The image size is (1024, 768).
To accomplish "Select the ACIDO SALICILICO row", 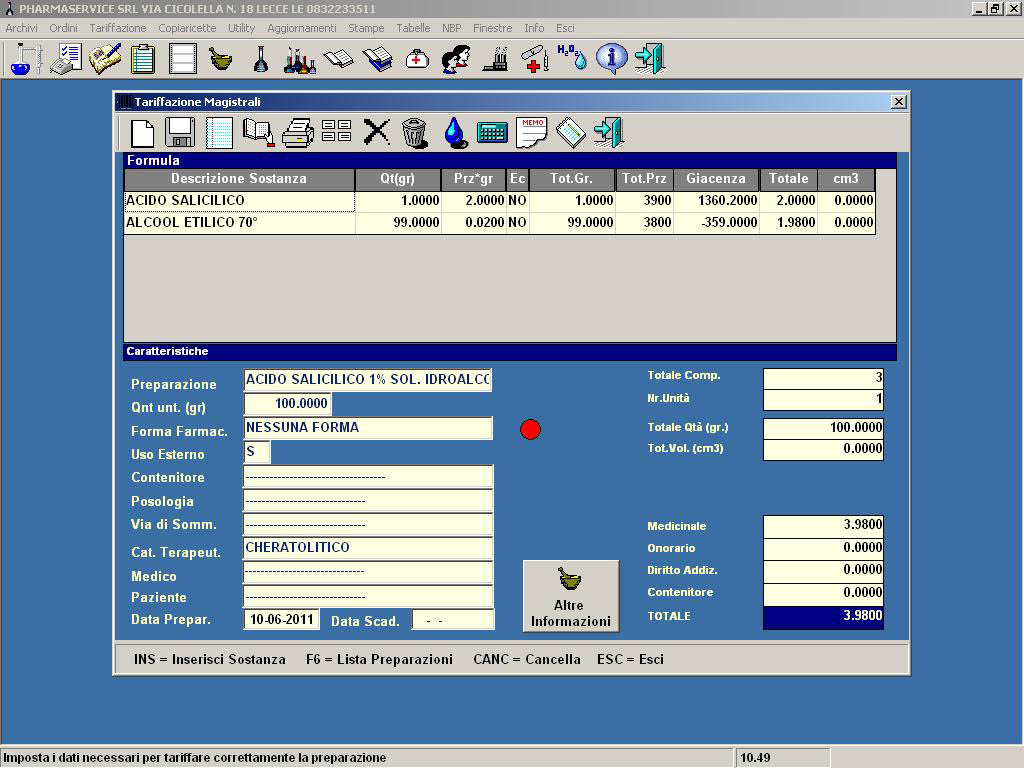I will click(x=239, y=201).
